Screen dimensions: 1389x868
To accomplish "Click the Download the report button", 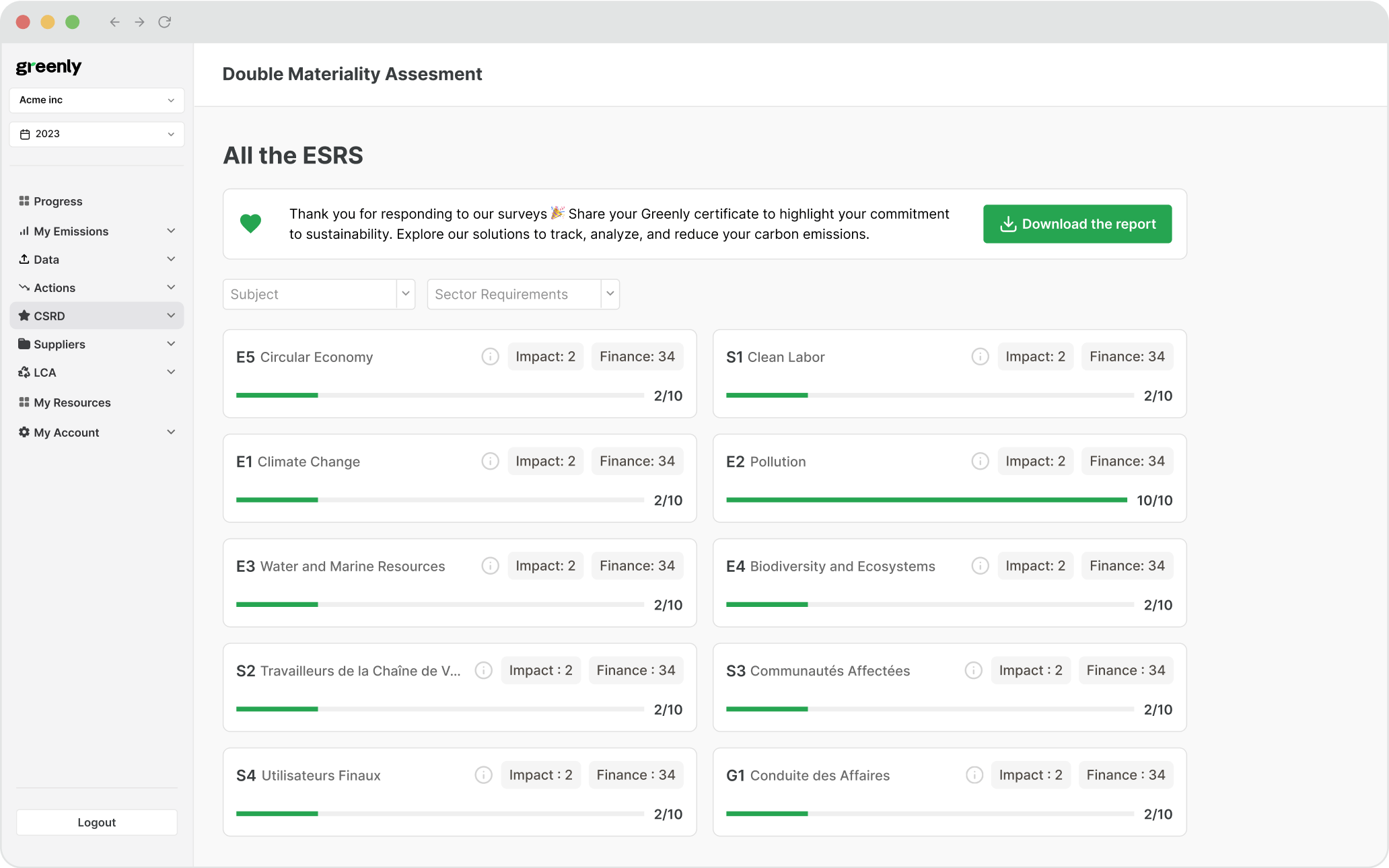I will (x=1077, y=224).
